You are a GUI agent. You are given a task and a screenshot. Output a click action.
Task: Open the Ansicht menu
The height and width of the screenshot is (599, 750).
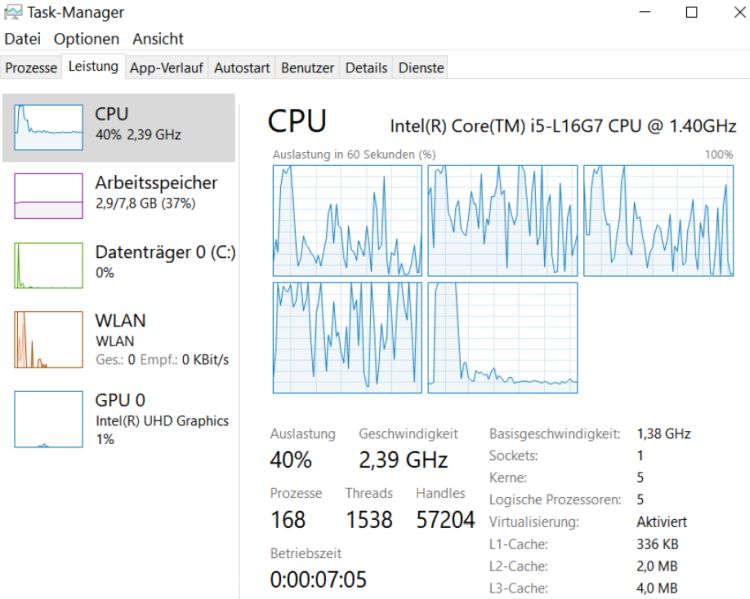158,39
